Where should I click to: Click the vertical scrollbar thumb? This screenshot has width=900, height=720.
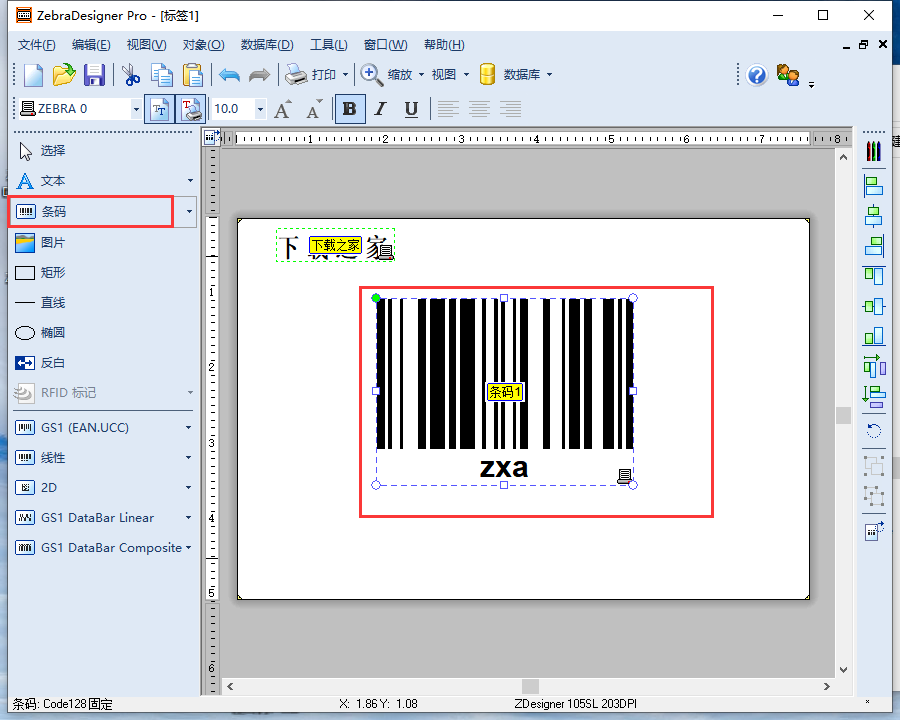tap(843, 415)
